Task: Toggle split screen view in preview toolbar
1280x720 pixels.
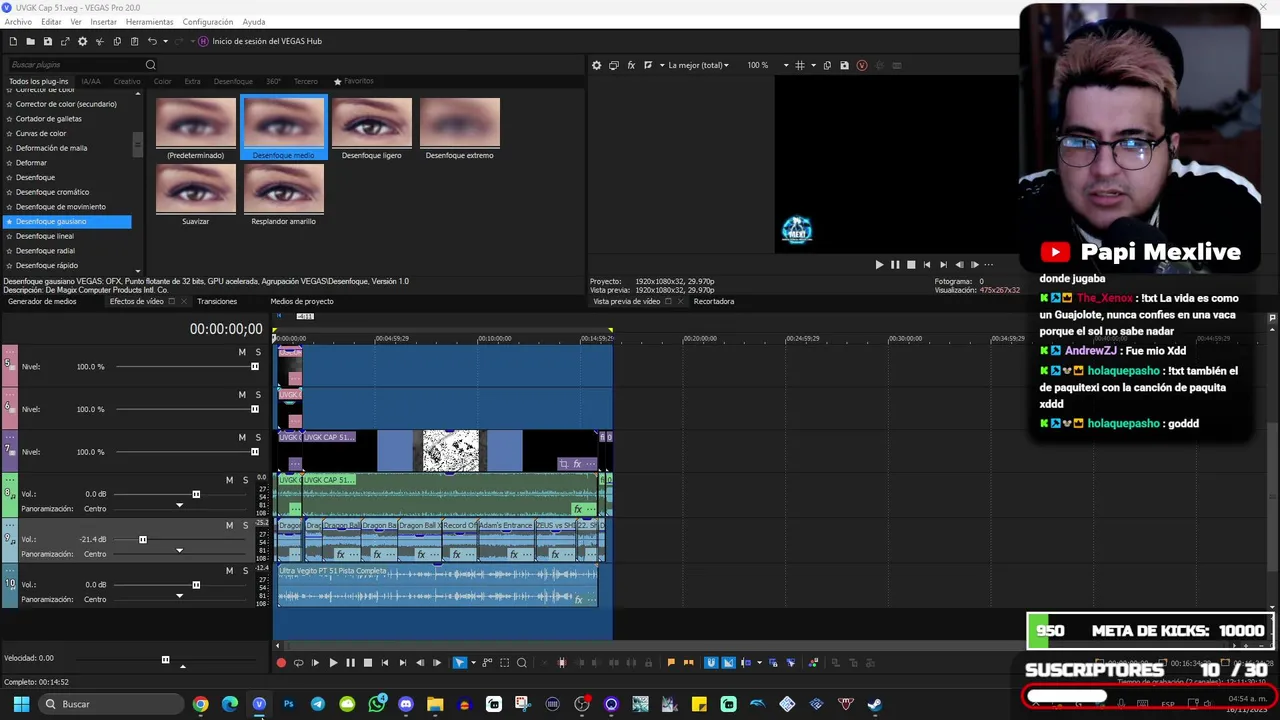Action: point(648,65)
